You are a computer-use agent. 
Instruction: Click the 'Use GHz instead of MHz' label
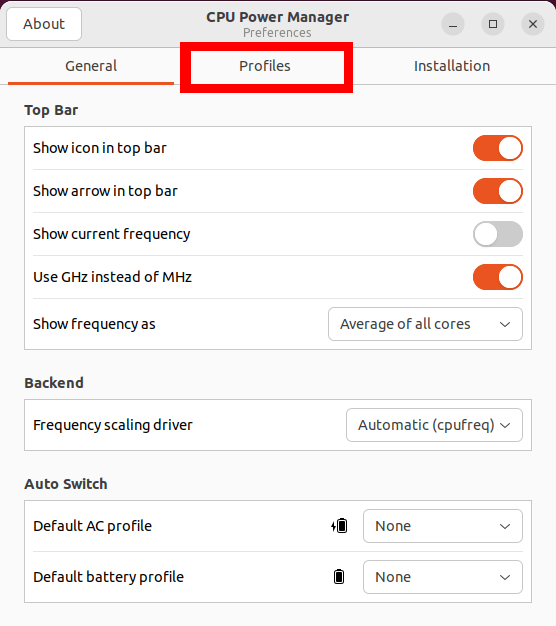click(113, 277)
